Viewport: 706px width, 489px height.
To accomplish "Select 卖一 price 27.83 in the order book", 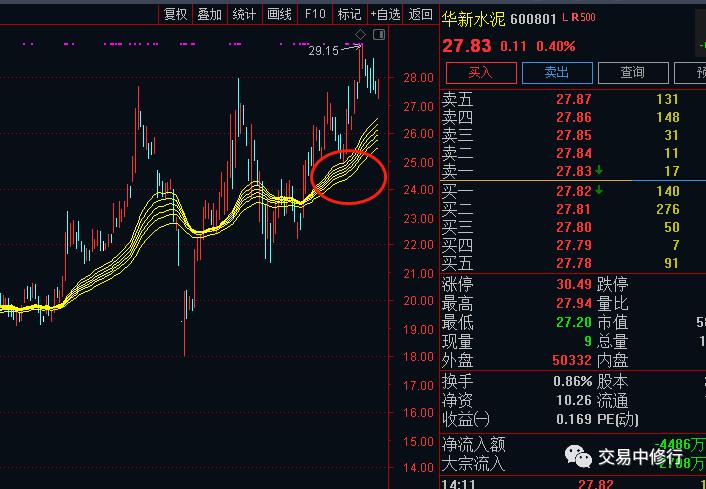I will pyautogui.click(x=573, y=171).
